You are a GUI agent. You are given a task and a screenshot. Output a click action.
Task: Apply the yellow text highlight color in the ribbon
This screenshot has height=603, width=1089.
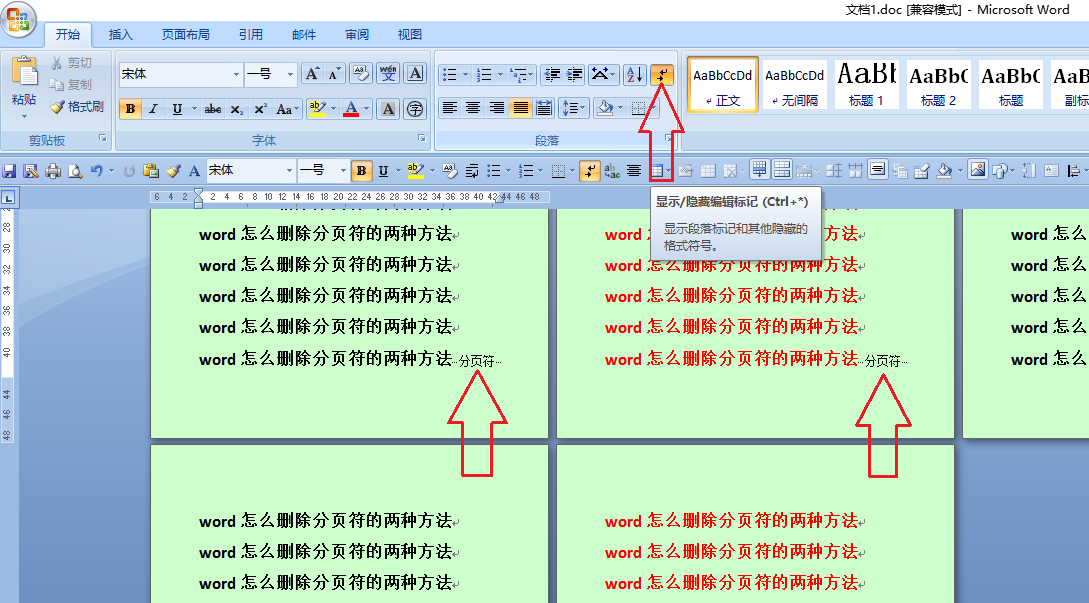(x=317, y=109)
